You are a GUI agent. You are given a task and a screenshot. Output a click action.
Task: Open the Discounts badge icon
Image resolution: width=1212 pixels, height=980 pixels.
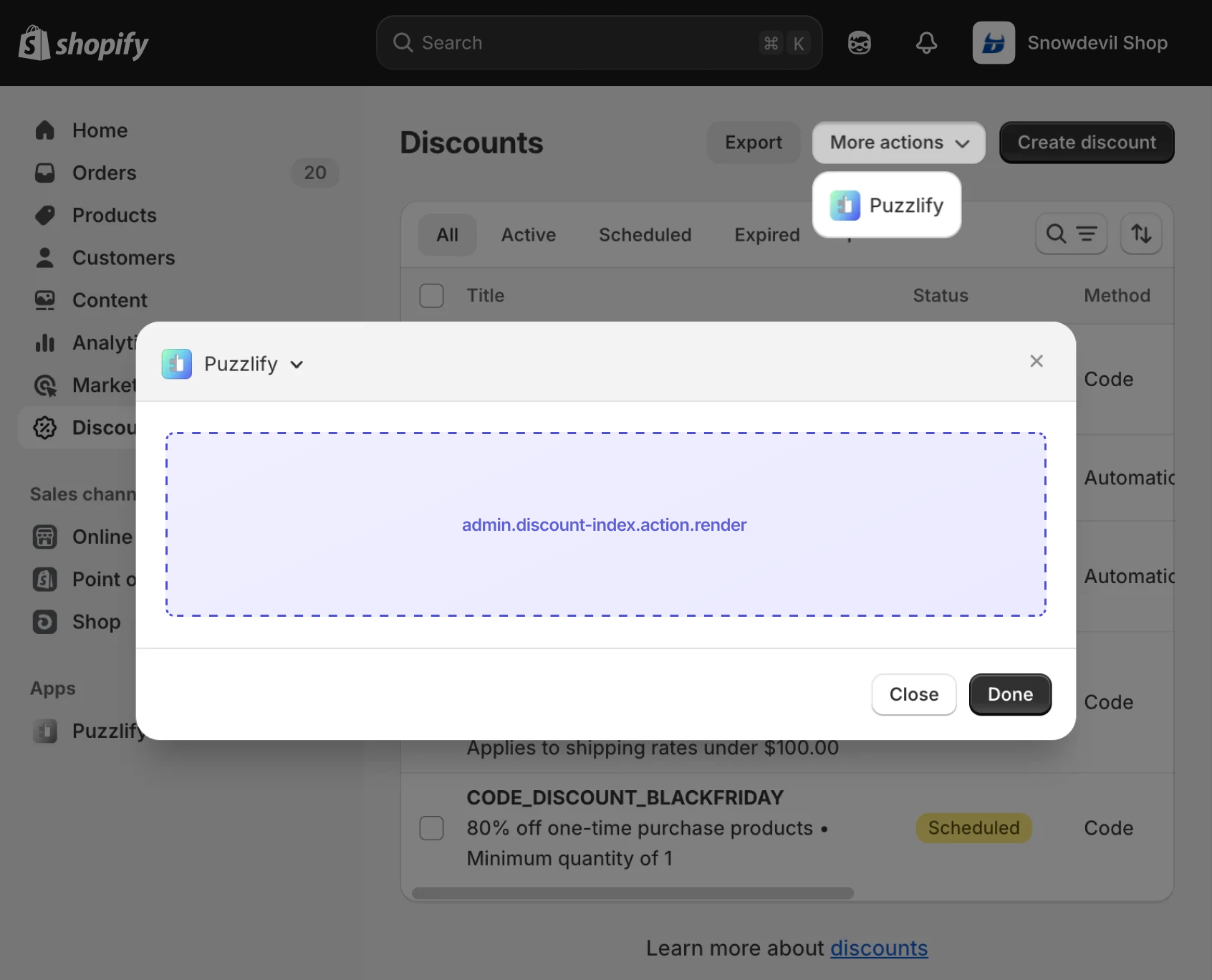[x=45, y=428]
